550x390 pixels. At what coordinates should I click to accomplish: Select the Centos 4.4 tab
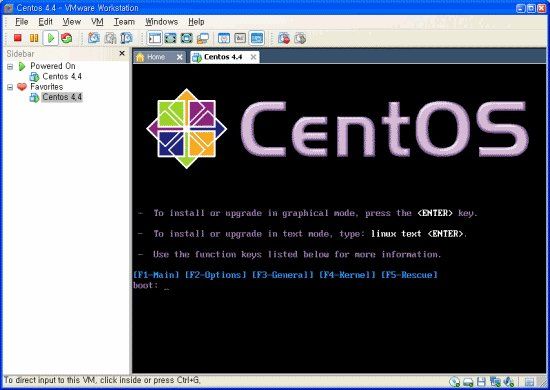[223, 57]
